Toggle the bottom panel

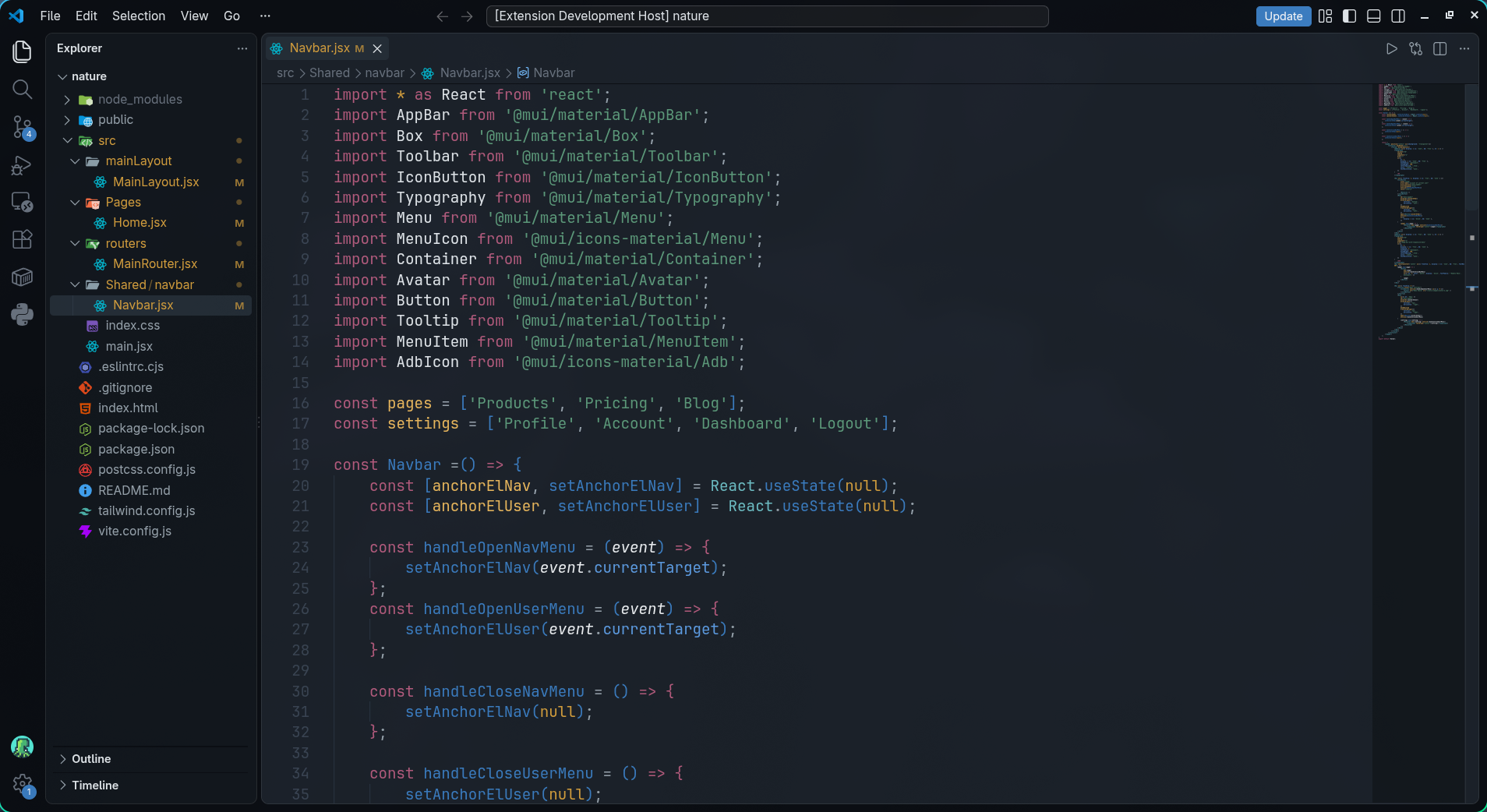point(1374,16)
